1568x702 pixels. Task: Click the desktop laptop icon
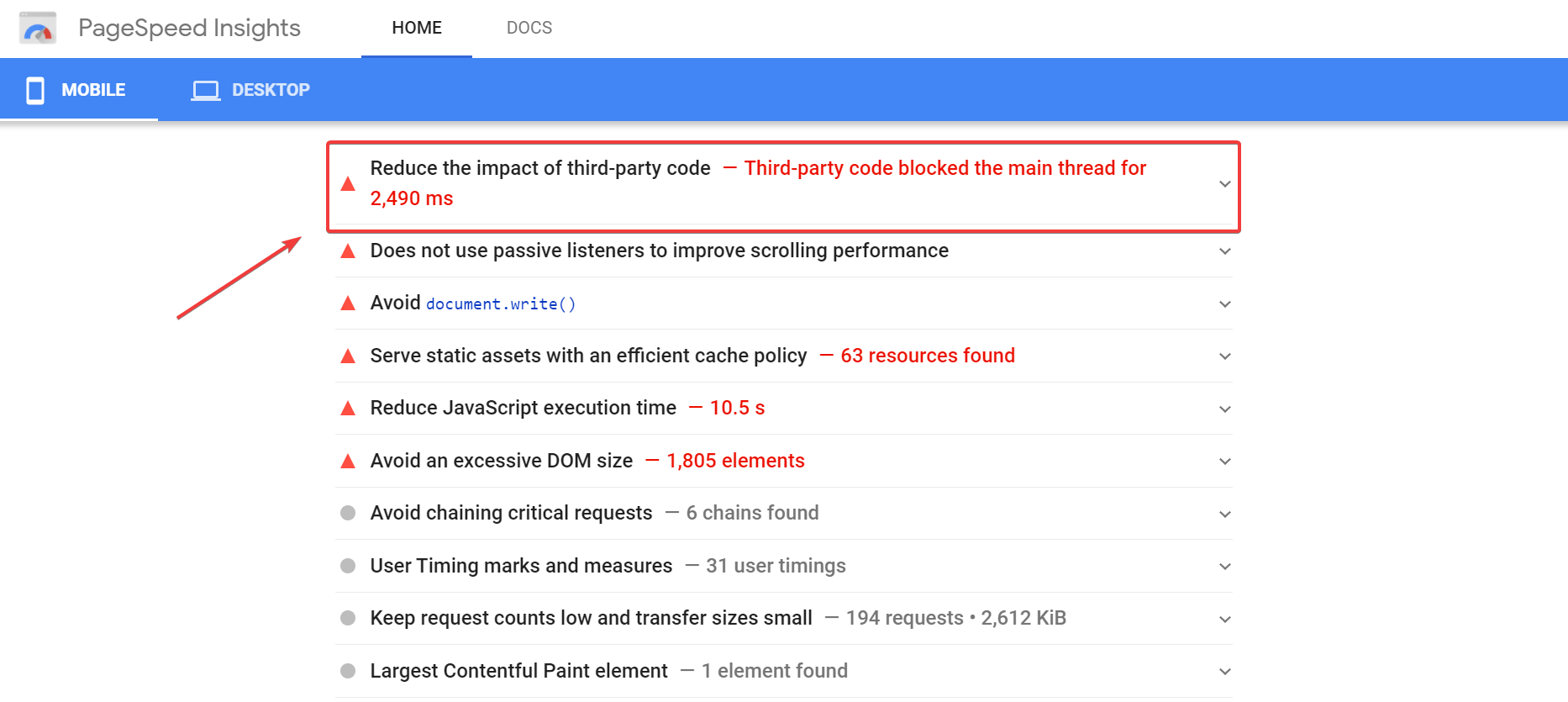[205, 90]
